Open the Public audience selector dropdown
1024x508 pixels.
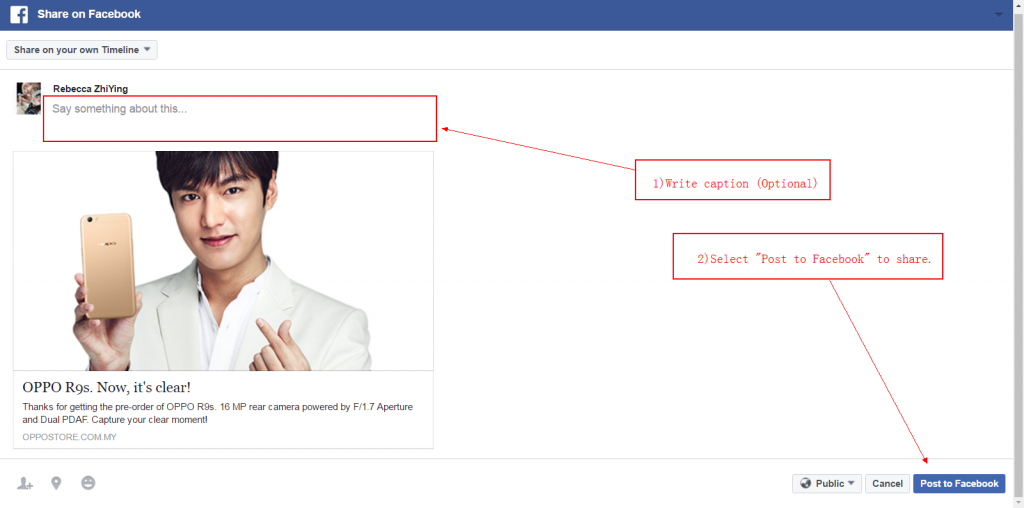click(827, 484)
